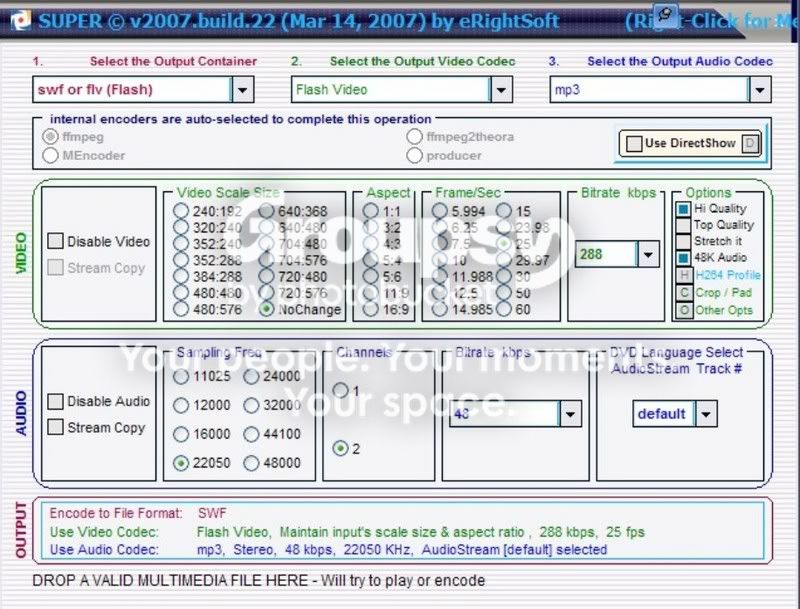This screenshot has width=800, height=609.
Task: Select the 16:9 aspect ratio
Action: pos(370,309)
